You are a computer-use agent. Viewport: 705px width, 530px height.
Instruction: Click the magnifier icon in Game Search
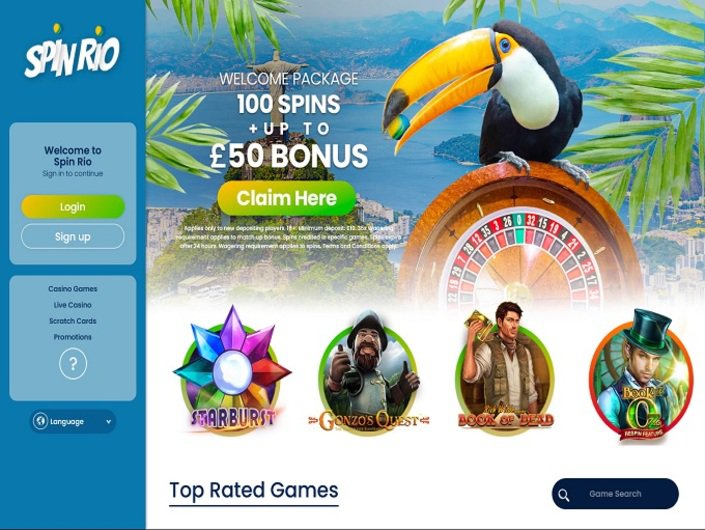pos(564,495)
